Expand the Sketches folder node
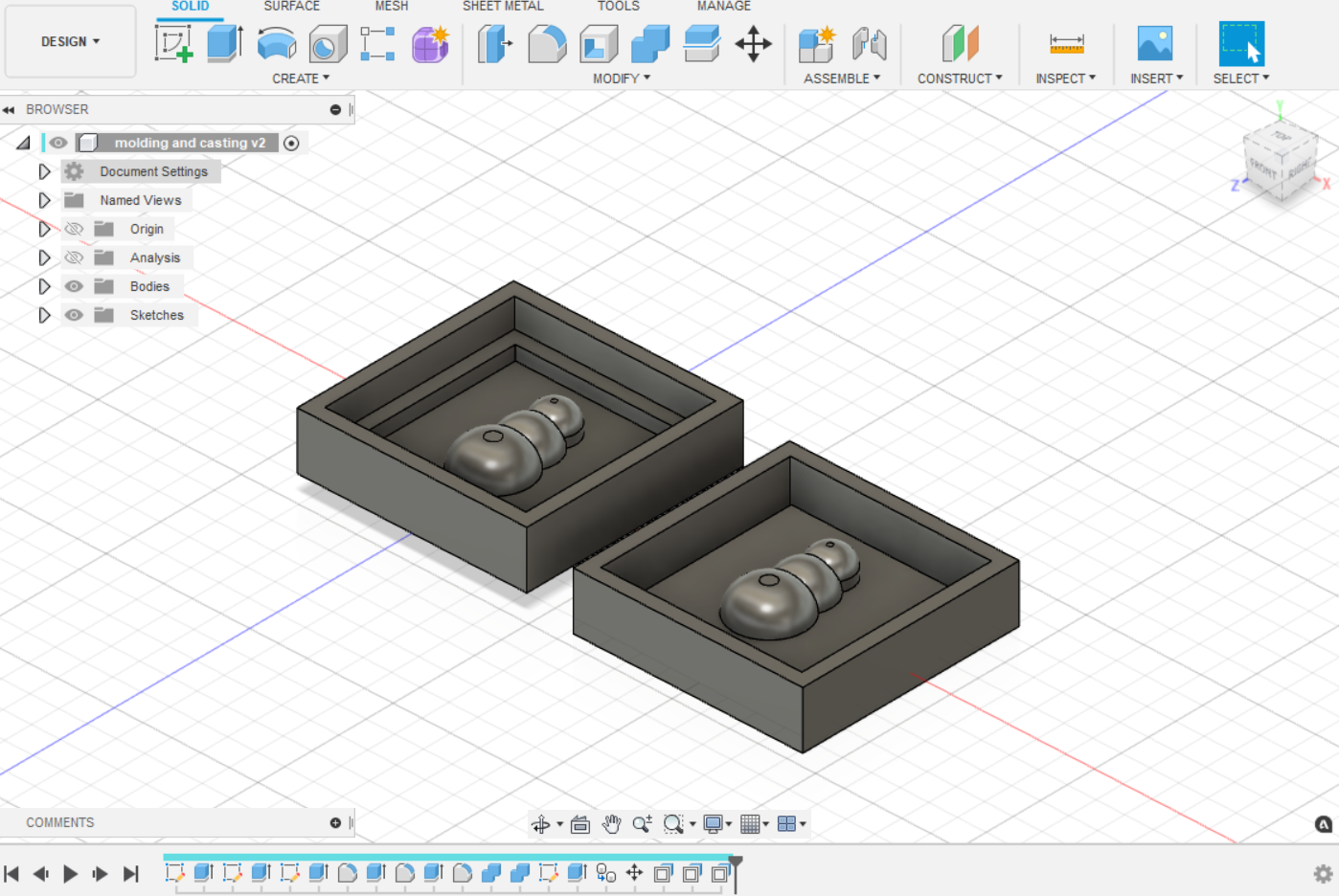The height and width of the screenshot is (896, 1339). pyautogui.click(x=44, y=315)
